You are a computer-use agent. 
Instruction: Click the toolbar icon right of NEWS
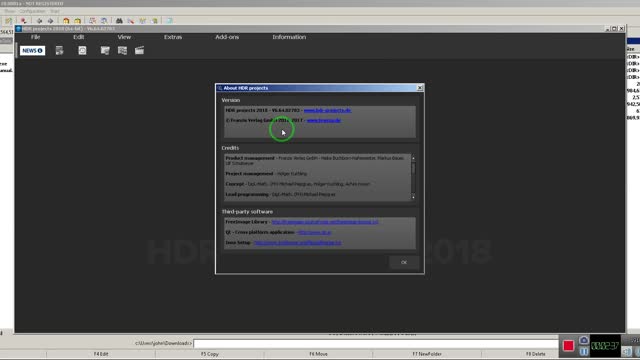click(60, 51)
